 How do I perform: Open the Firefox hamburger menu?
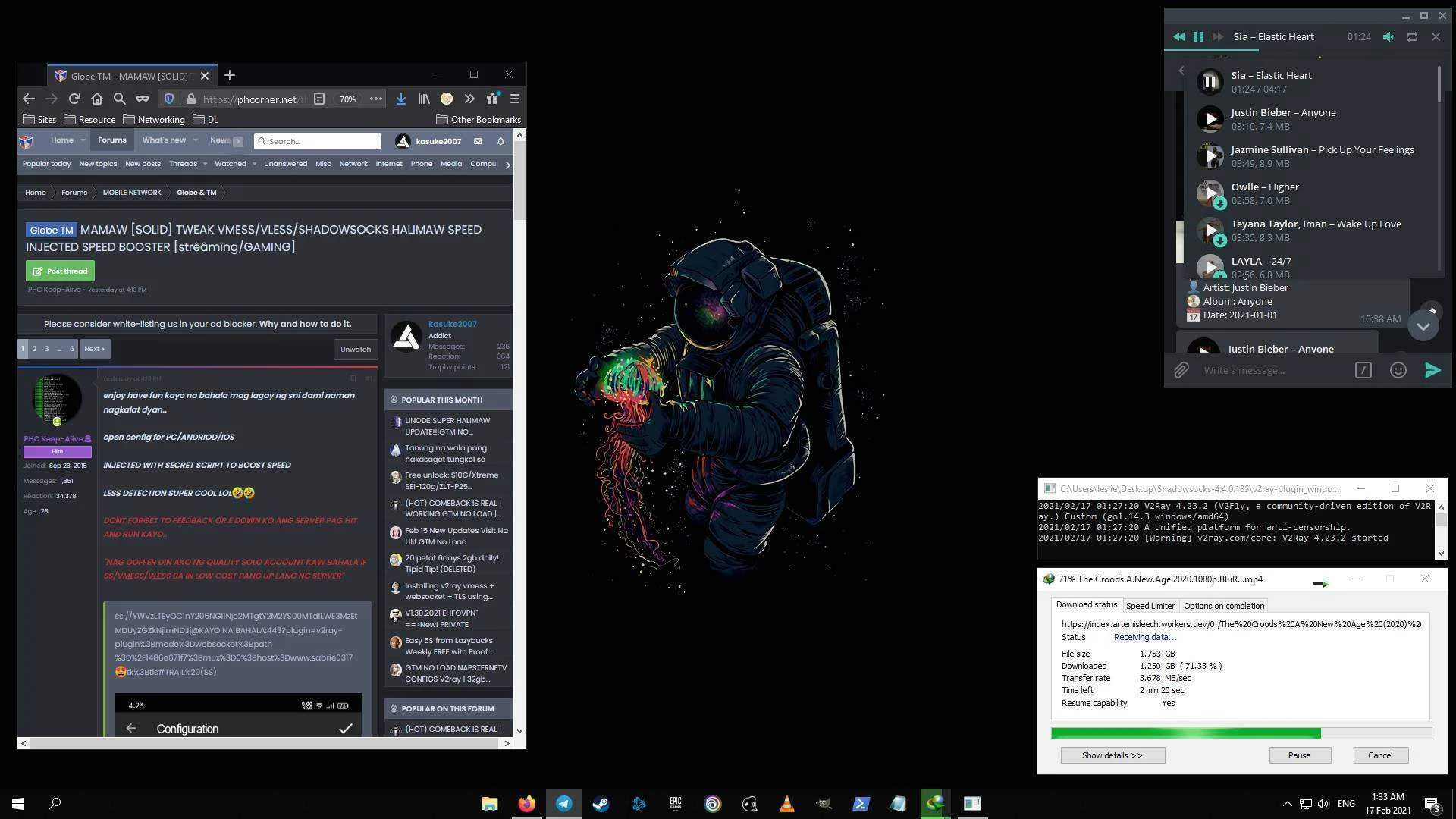514,99
